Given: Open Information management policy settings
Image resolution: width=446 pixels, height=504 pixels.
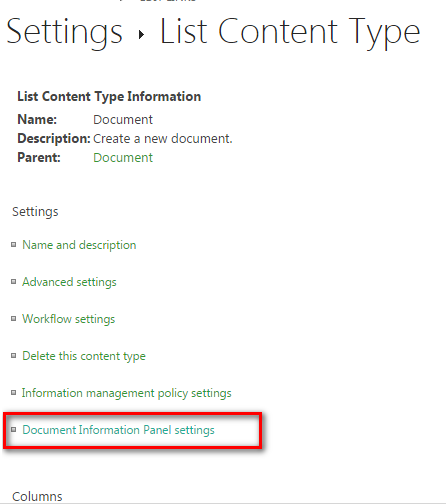Looking at the screenshot, I should tap(127, 393).
